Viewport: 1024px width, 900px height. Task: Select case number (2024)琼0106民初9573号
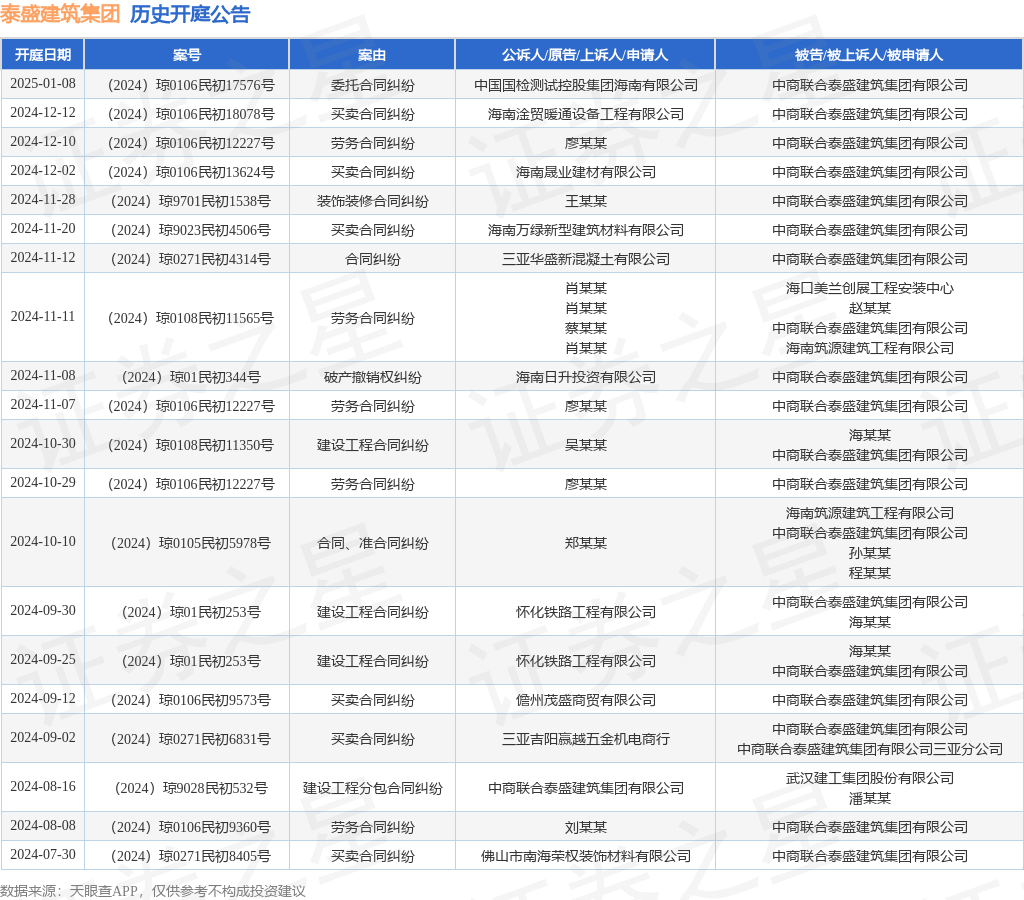click(191, 700)
